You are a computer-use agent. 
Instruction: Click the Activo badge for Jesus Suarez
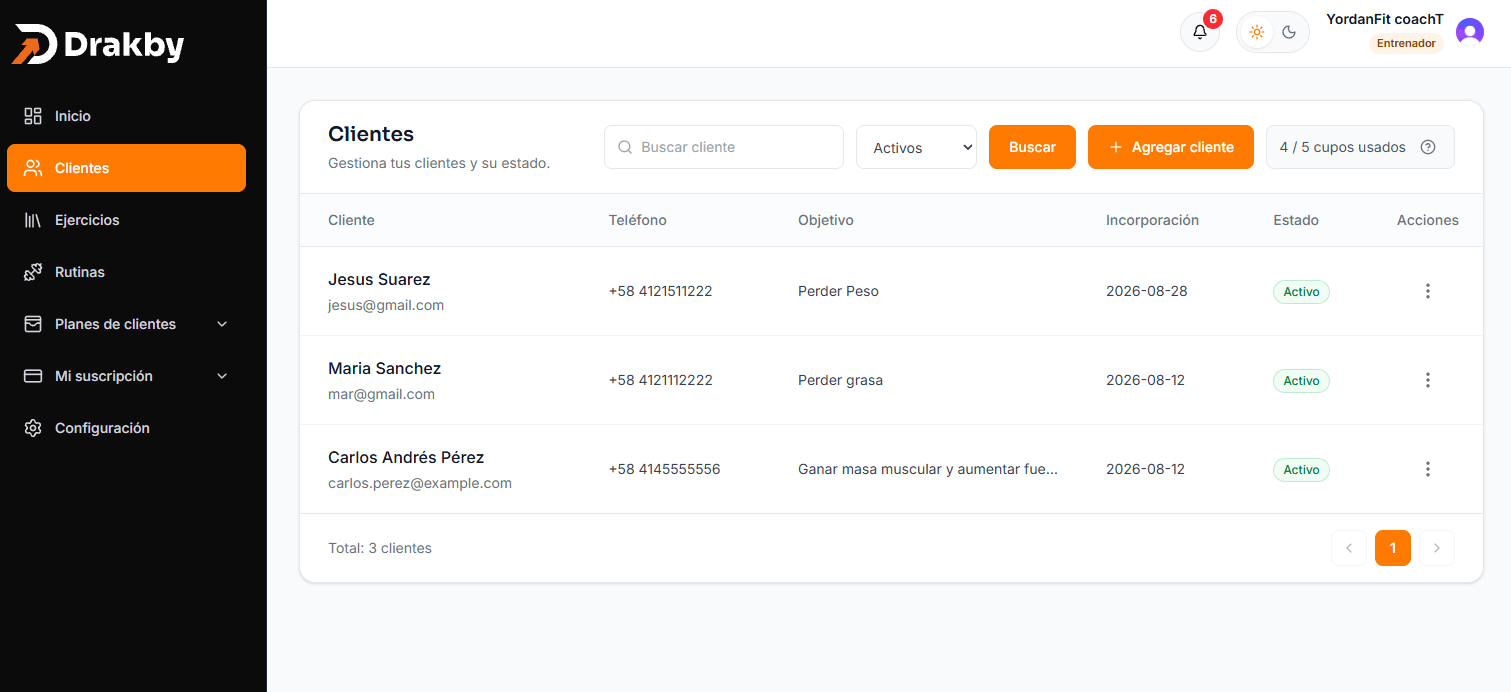(x=1301, y=292)
